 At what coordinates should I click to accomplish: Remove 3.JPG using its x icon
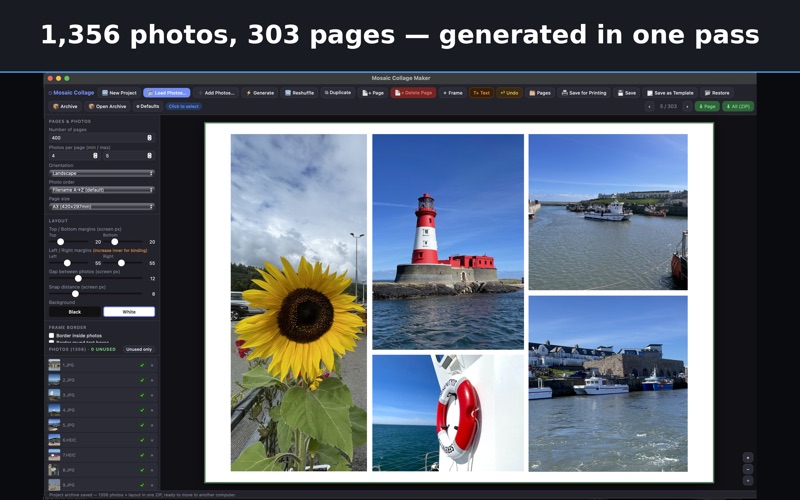coord(152,395)
